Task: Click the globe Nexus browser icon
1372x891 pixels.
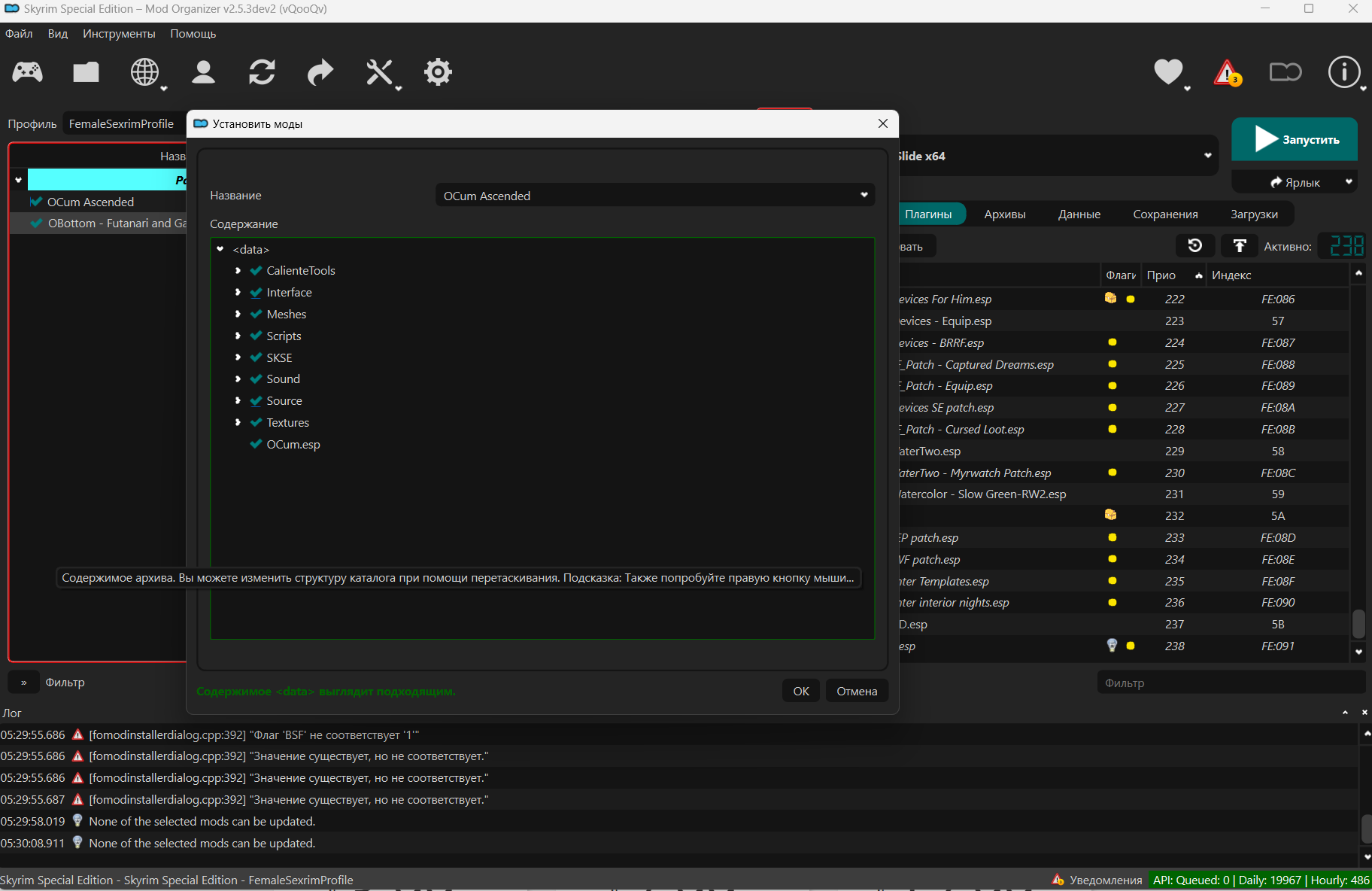Action: coord(144,72)
